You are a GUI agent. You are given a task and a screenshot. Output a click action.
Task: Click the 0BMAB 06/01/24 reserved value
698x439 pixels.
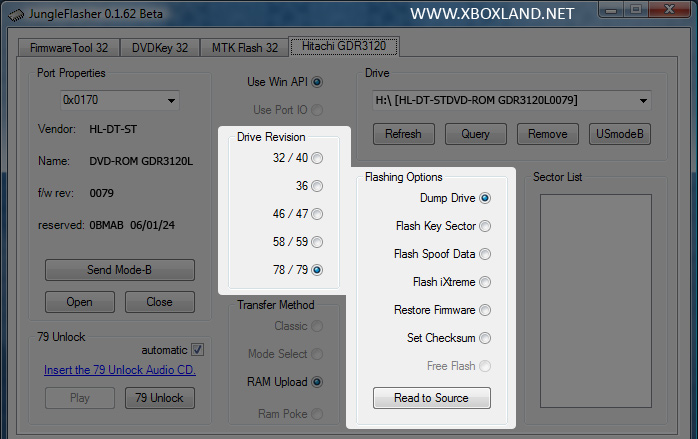pos(132,225)
